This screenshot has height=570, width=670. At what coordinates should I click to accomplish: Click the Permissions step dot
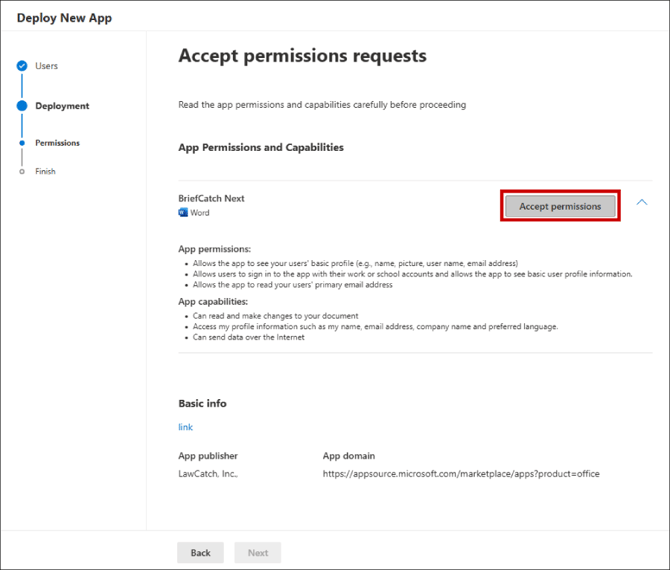pos(22,143)
